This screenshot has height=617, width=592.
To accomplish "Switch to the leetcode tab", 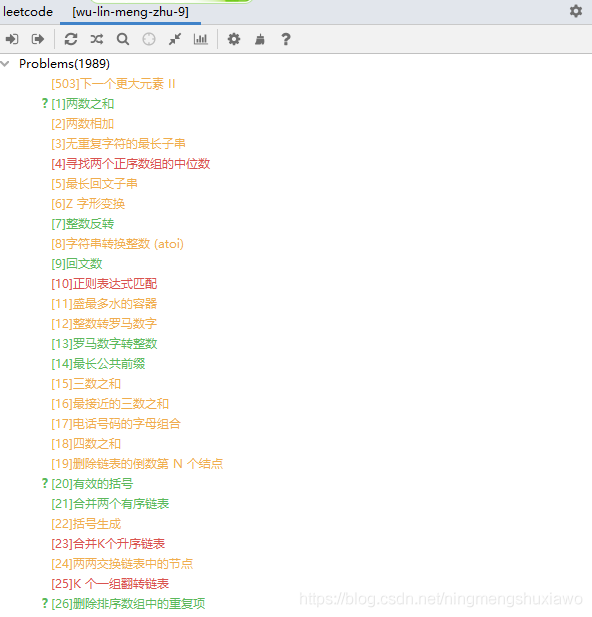I will [x=28, y=12].
